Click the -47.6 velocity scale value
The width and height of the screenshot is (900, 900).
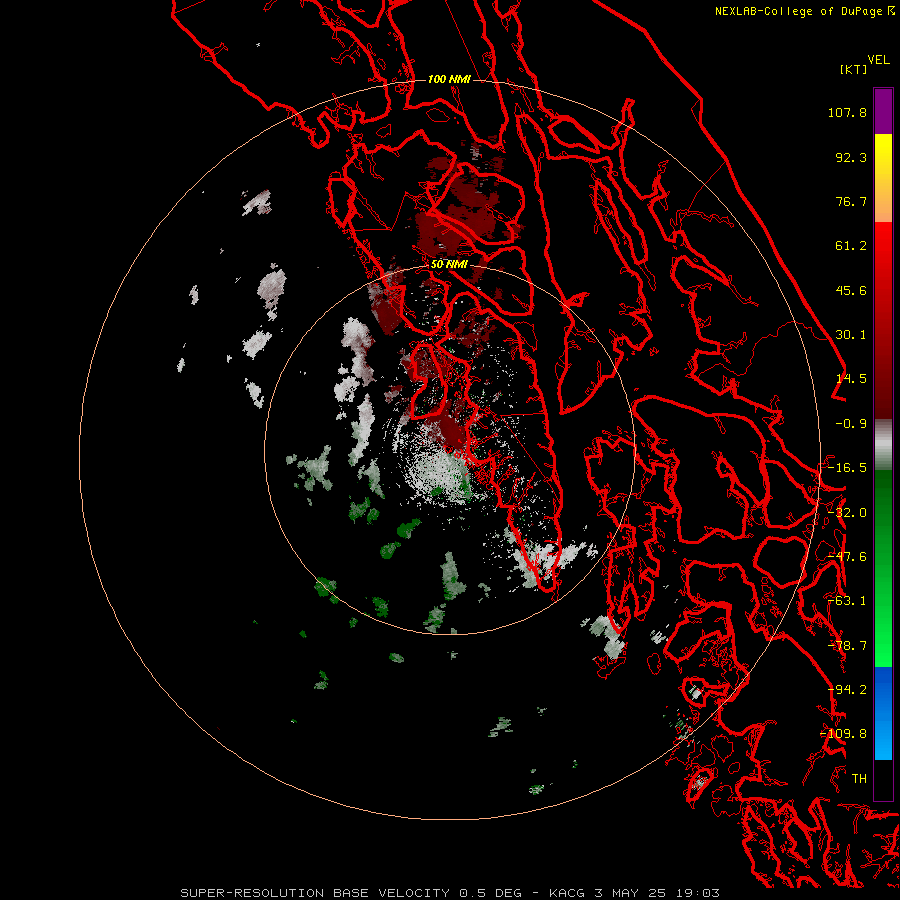[x=847, y=557]
